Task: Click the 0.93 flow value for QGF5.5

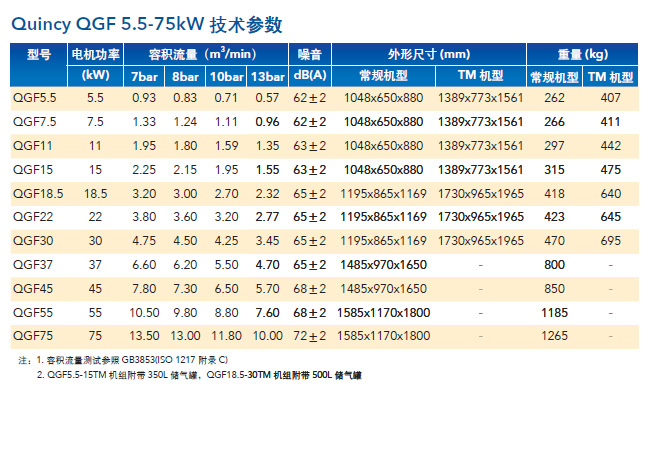Action: pyautogui.click(x=144, y=98)
